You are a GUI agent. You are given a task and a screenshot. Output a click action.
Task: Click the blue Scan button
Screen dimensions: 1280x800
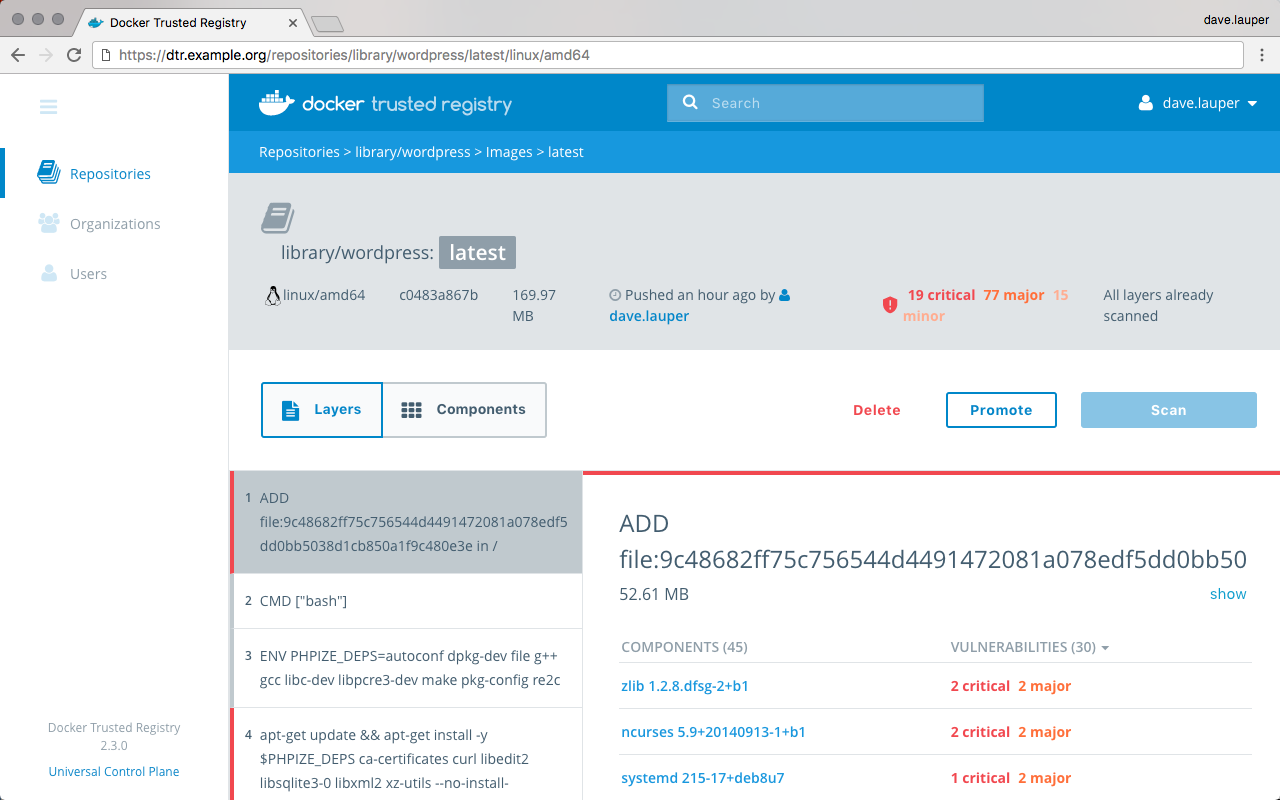1168,410
